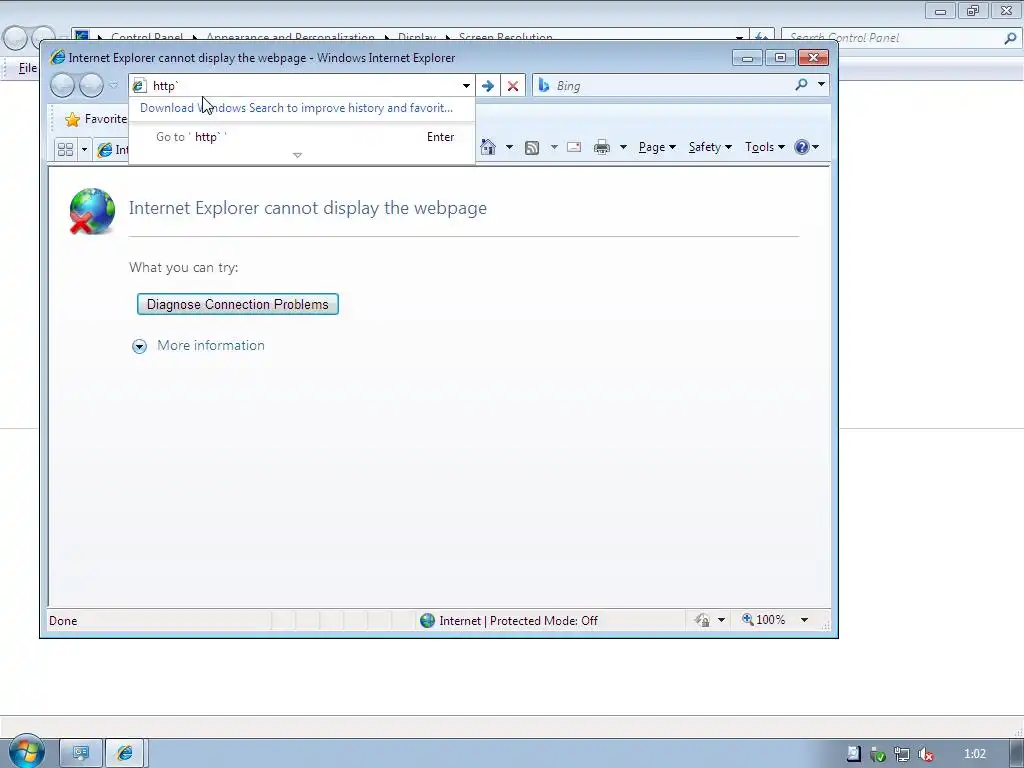The image size is (1024, 768).
Task: Select the Internet Explorer page tab
Action: (x=111, y=150)
